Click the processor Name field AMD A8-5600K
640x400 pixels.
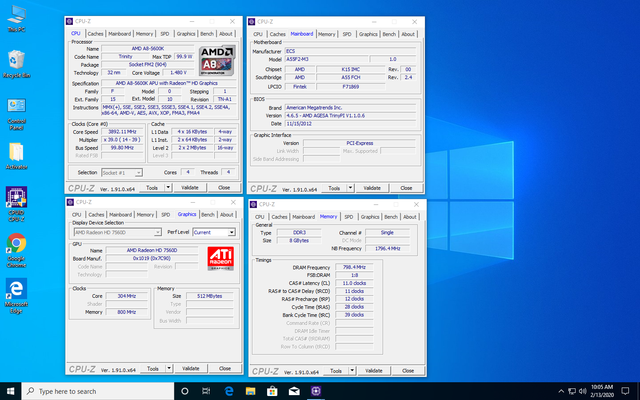coord(147,49)
